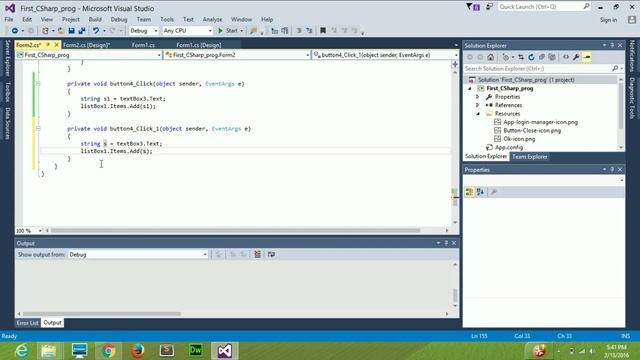Image resolution: width=640 pixels, height=360 pixels.
Task: Expand the References node in Solution Explorer
Action: coord(478,105)
